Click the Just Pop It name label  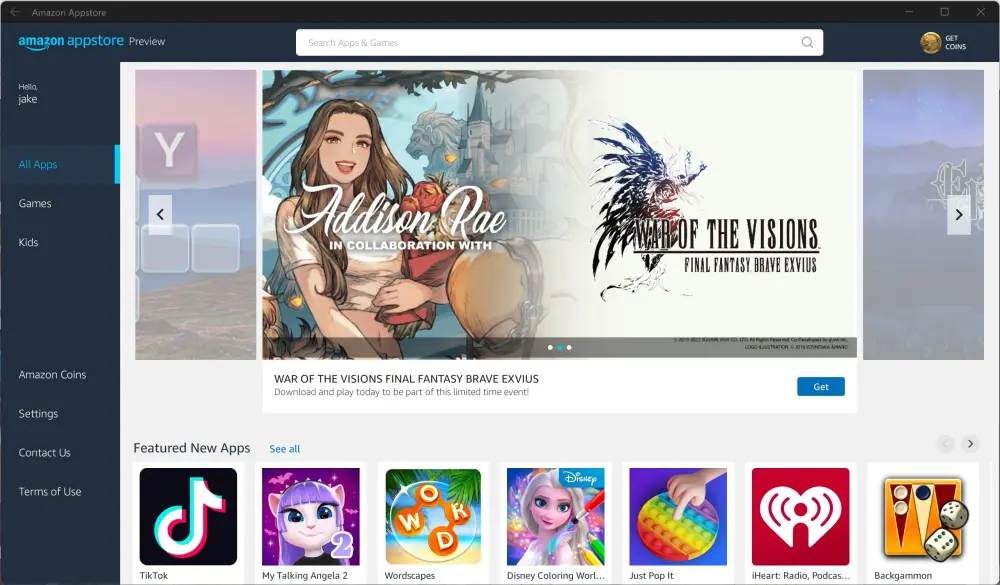coord(651,575)
